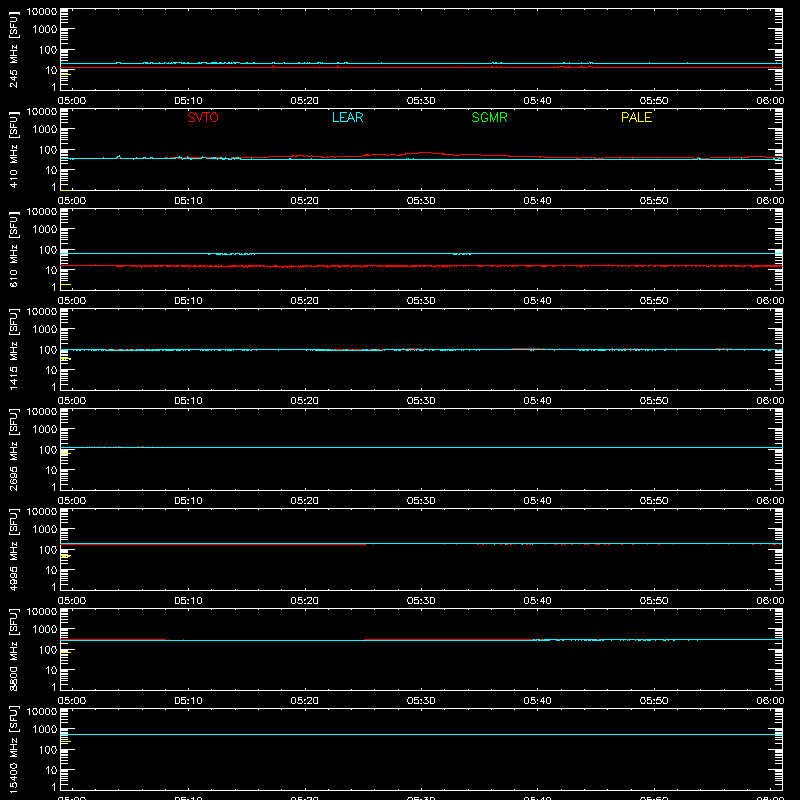Click 05:30 time label under 2695 MHz panel

pos(421,501)
